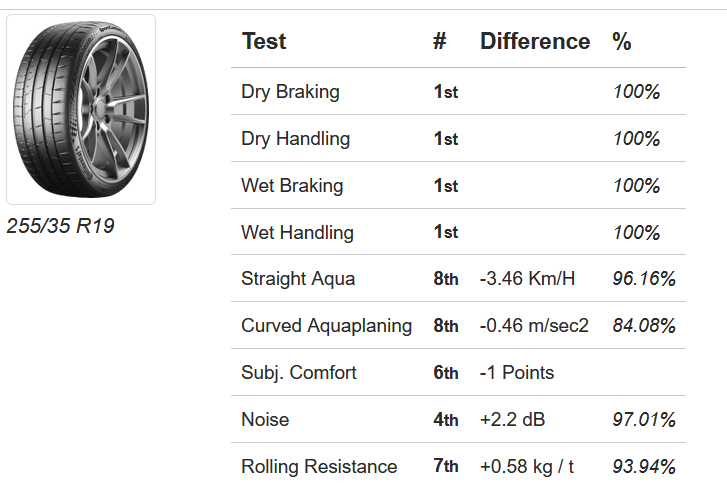Click the 255/35 R19 size label

point(60,226)
